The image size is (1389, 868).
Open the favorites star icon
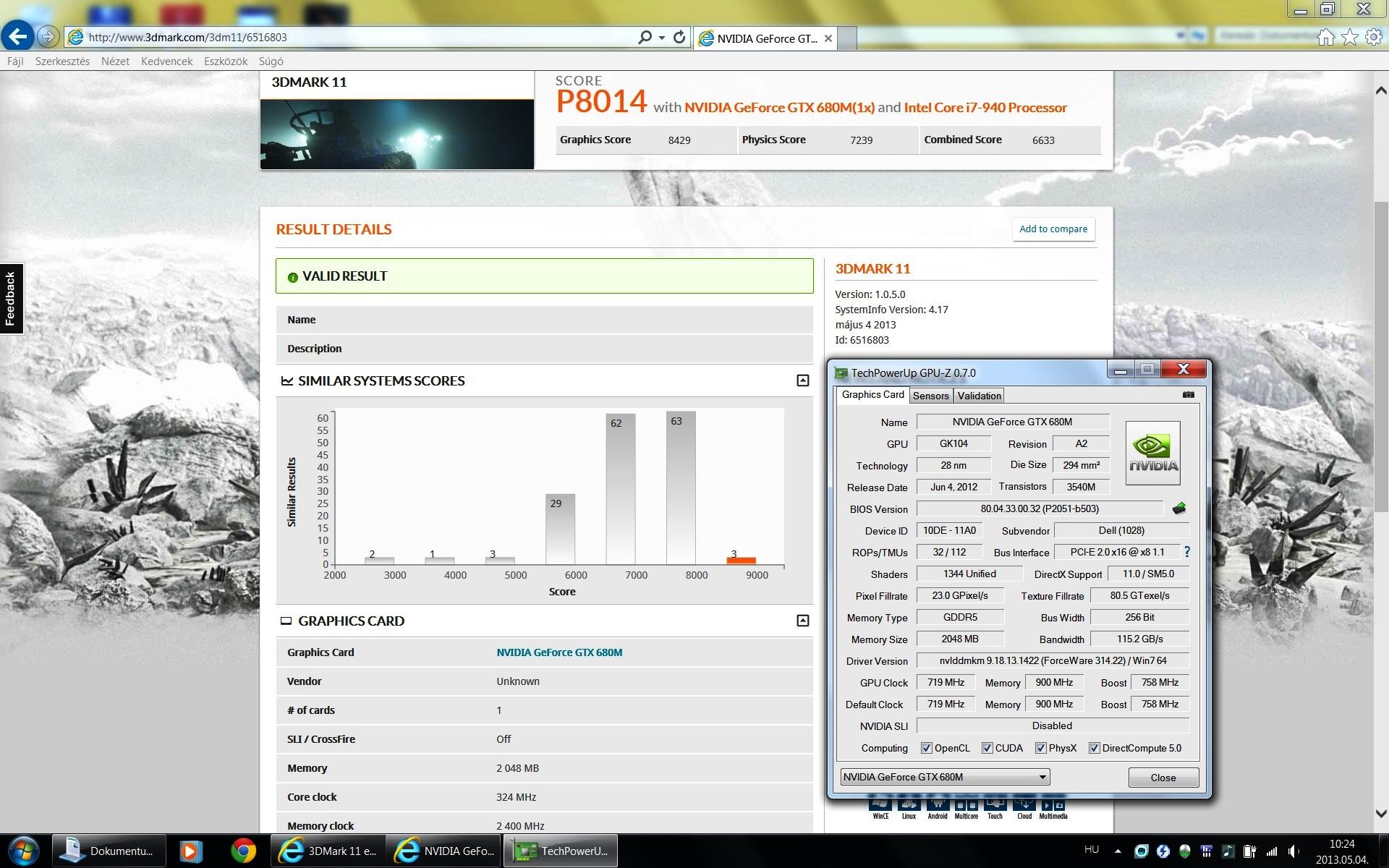[1349, 38]
